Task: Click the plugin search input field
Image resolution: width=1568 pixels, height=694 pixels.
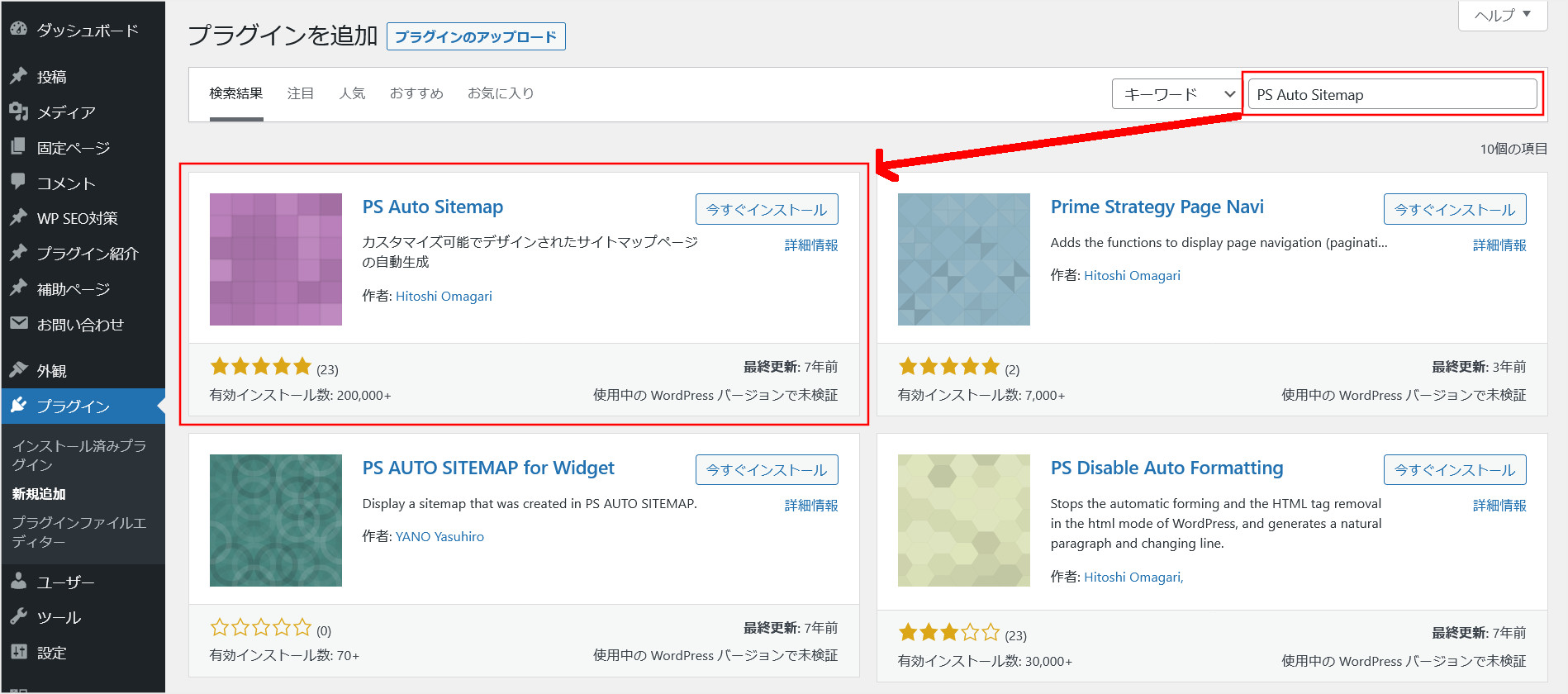Action: [1392, 94]
